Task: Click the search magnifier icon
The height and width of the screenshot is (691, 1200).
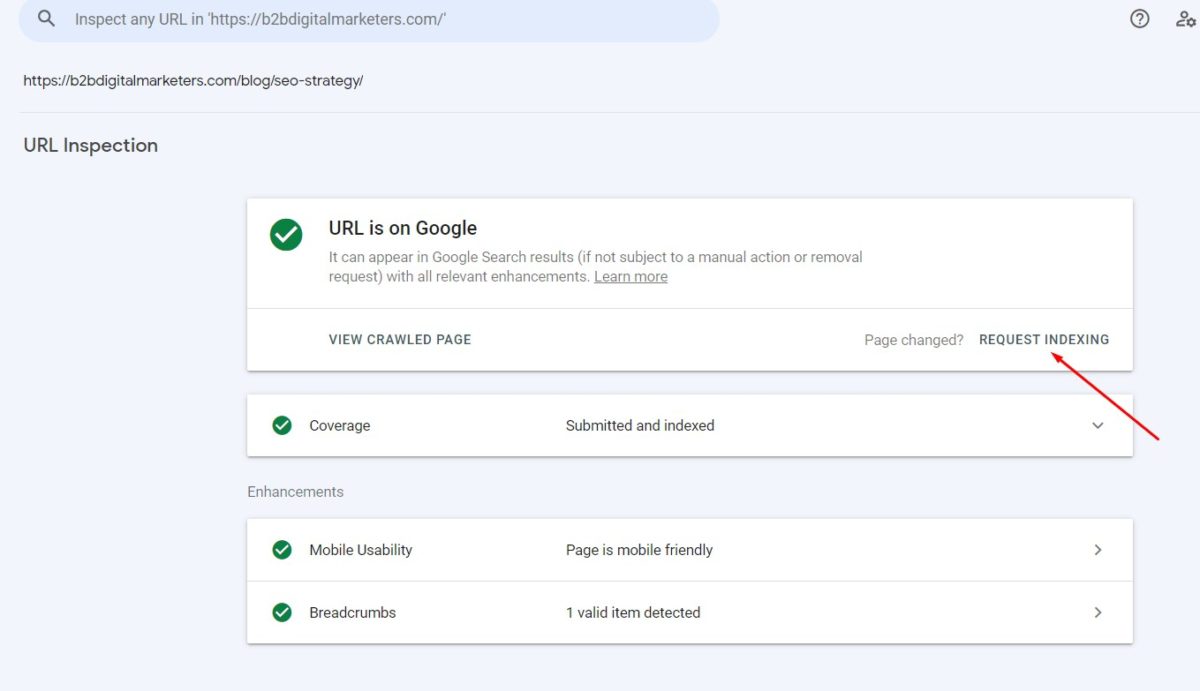Action: tap(45, 19)
